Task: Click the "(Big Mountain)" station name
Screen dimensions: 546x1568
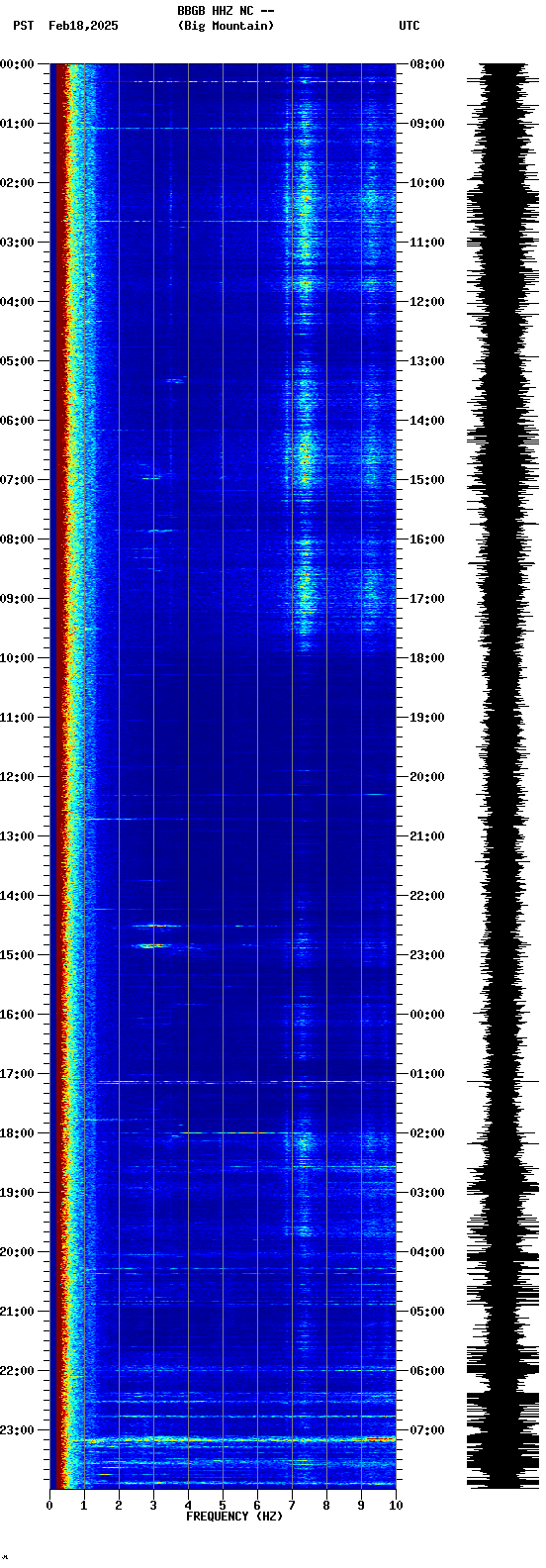Action: (226, 26)
